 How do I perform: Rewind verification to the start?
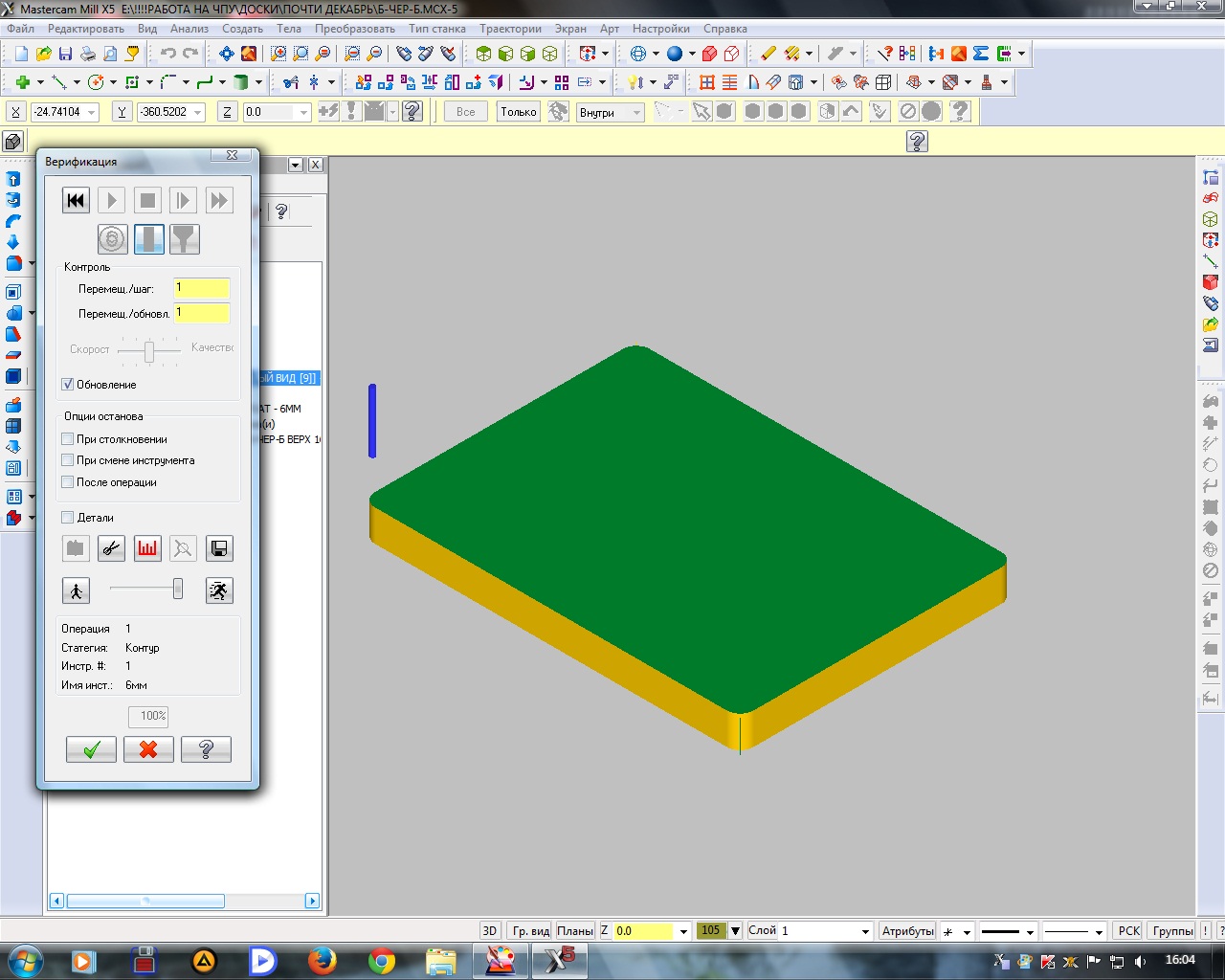pyautogui.click(x=76, y=200)
